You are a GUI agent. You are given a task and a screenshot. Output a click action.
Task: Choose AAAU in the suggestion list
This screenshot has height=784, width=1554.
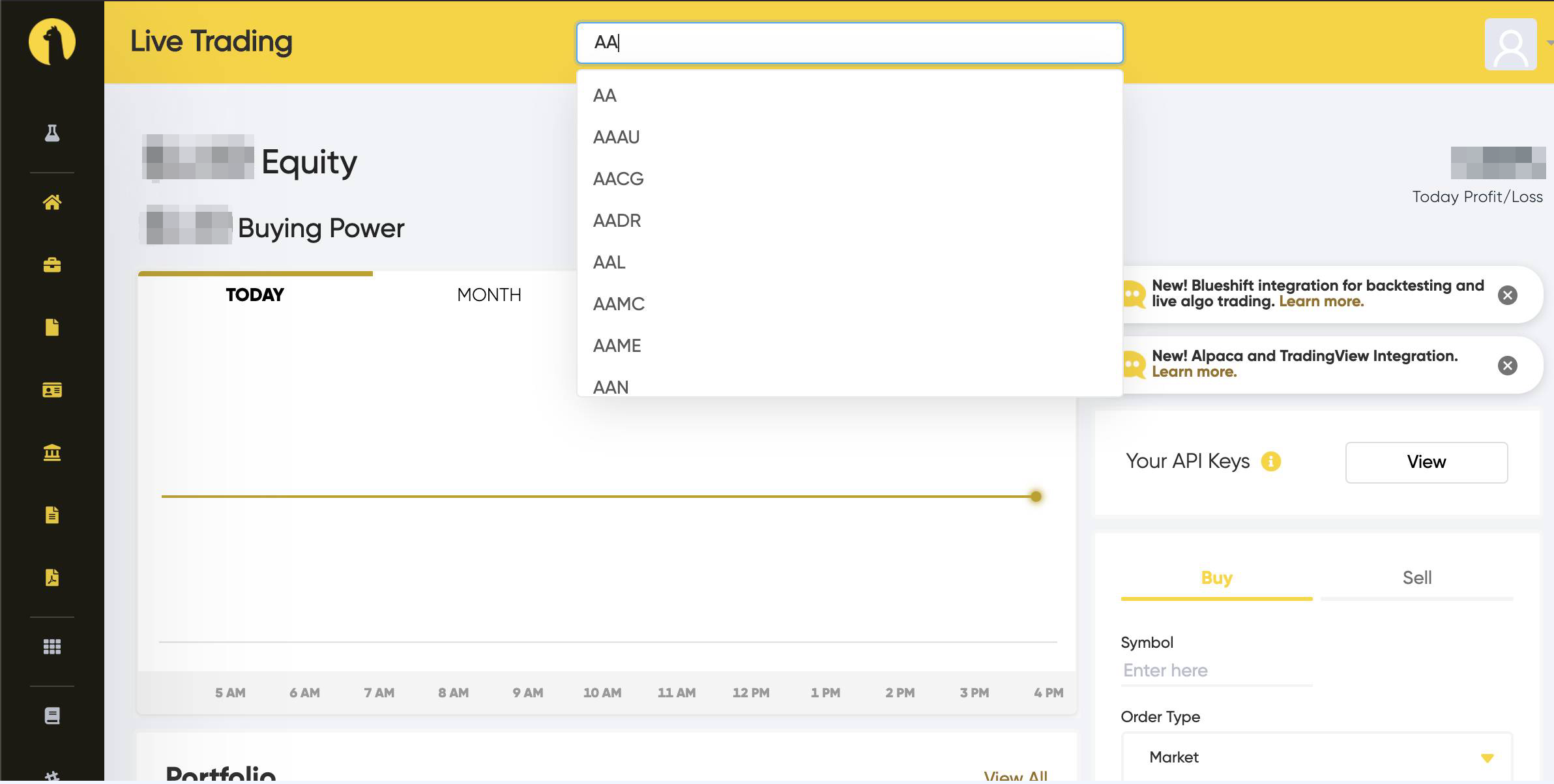(616, 137)
